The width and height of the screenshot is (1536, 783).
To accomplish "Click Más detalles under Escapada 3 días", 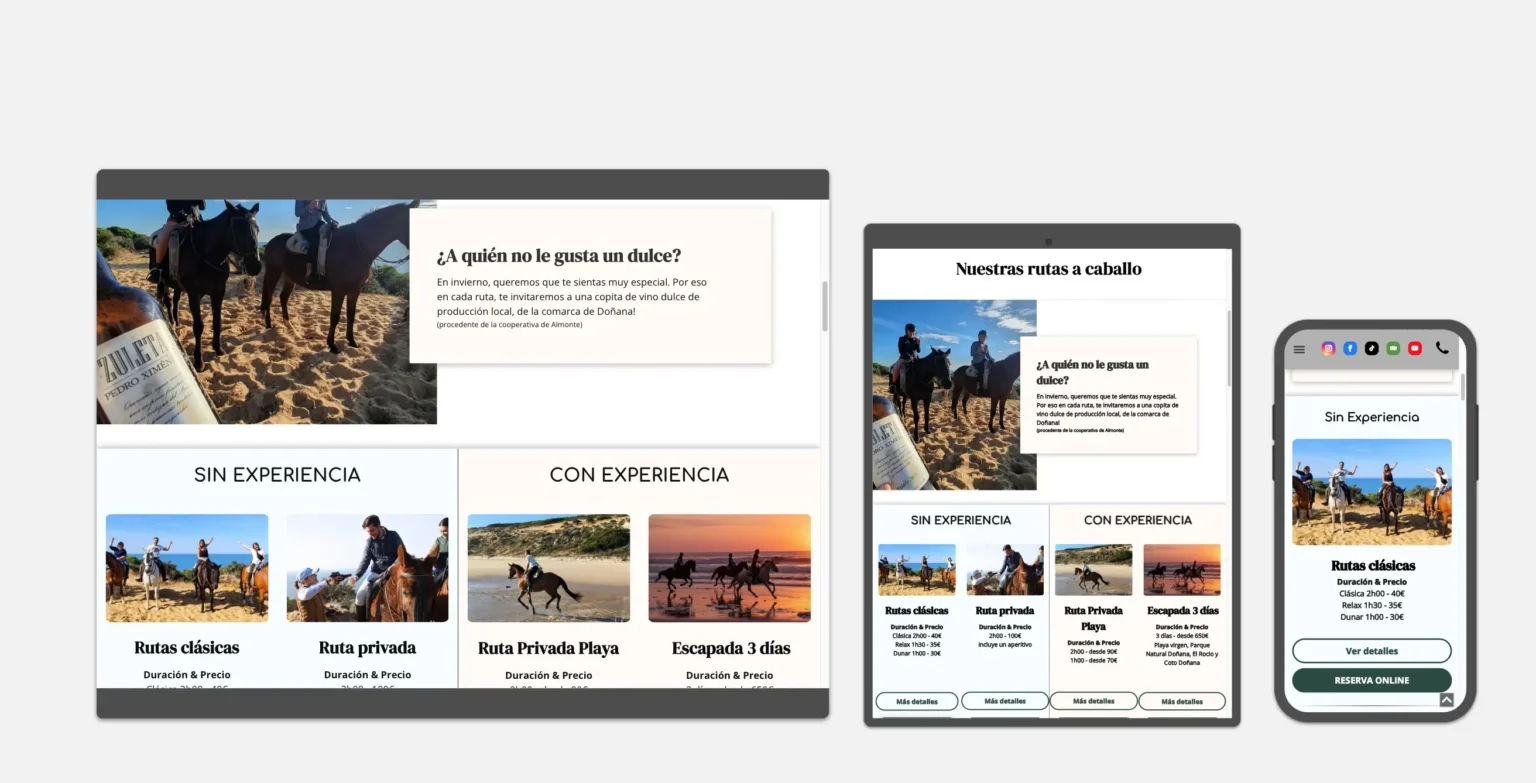I will point(1182,700).
